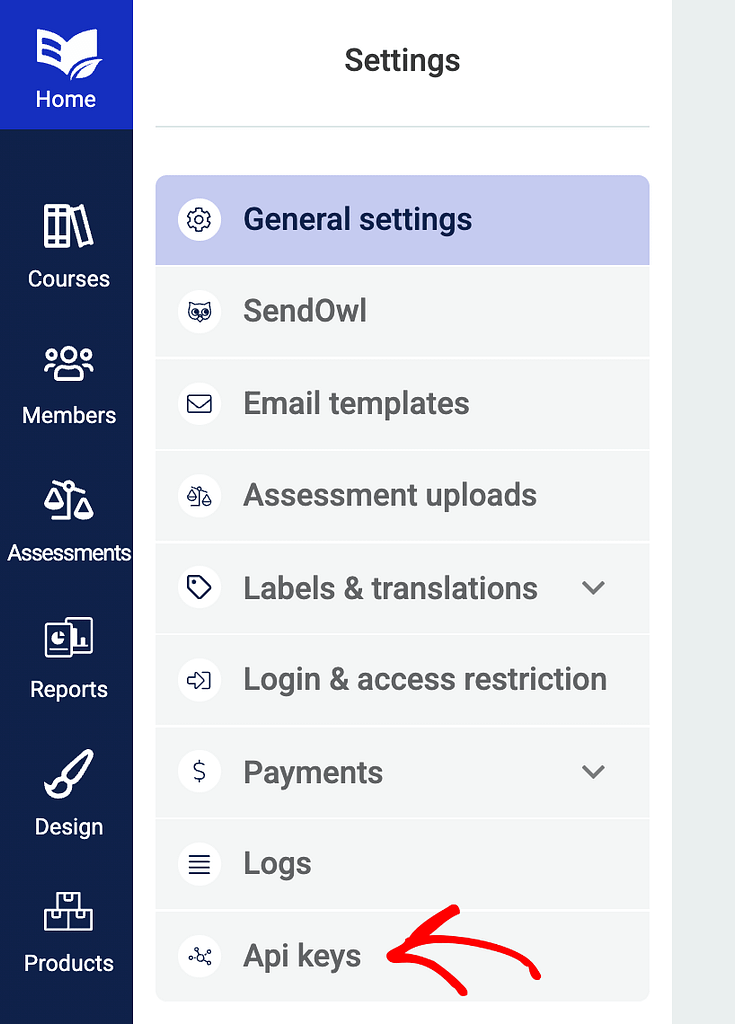This screenshot has height=1024, width=735.
Task: Expand the Payments chevron
Action: click(x=593, y=772)
